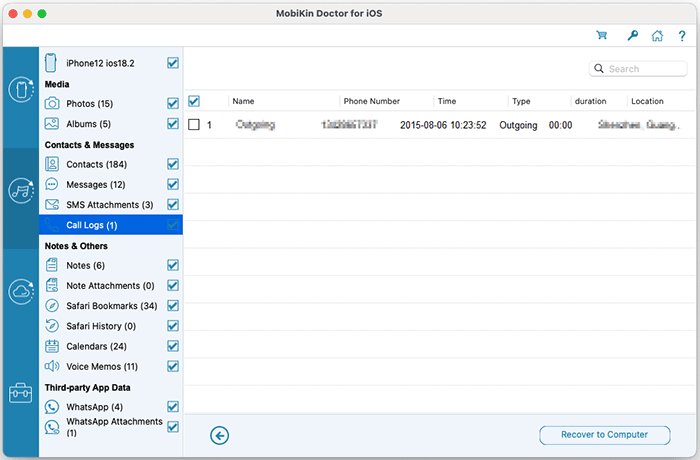Click the Contacts icon

click(52, 164)
